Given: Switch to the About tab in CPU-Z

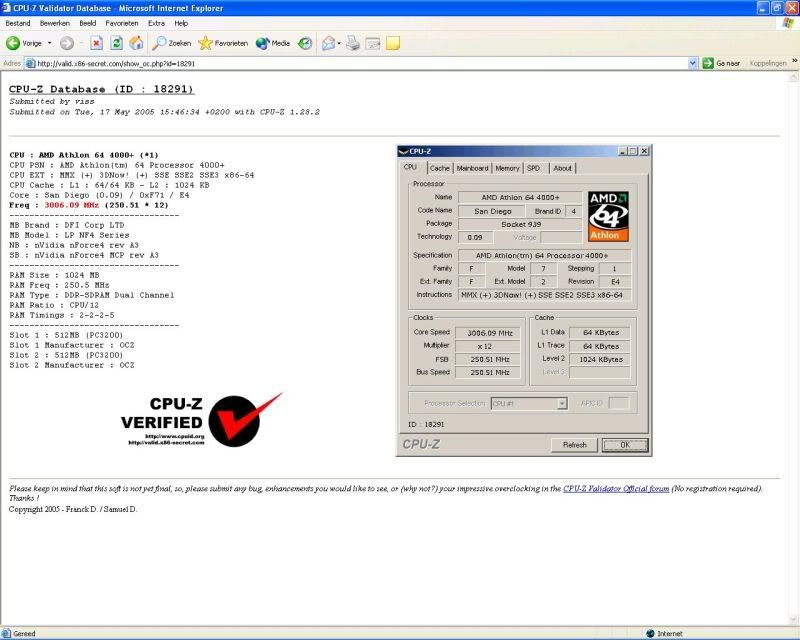Looking at the screenshot, I should (562, 168).
